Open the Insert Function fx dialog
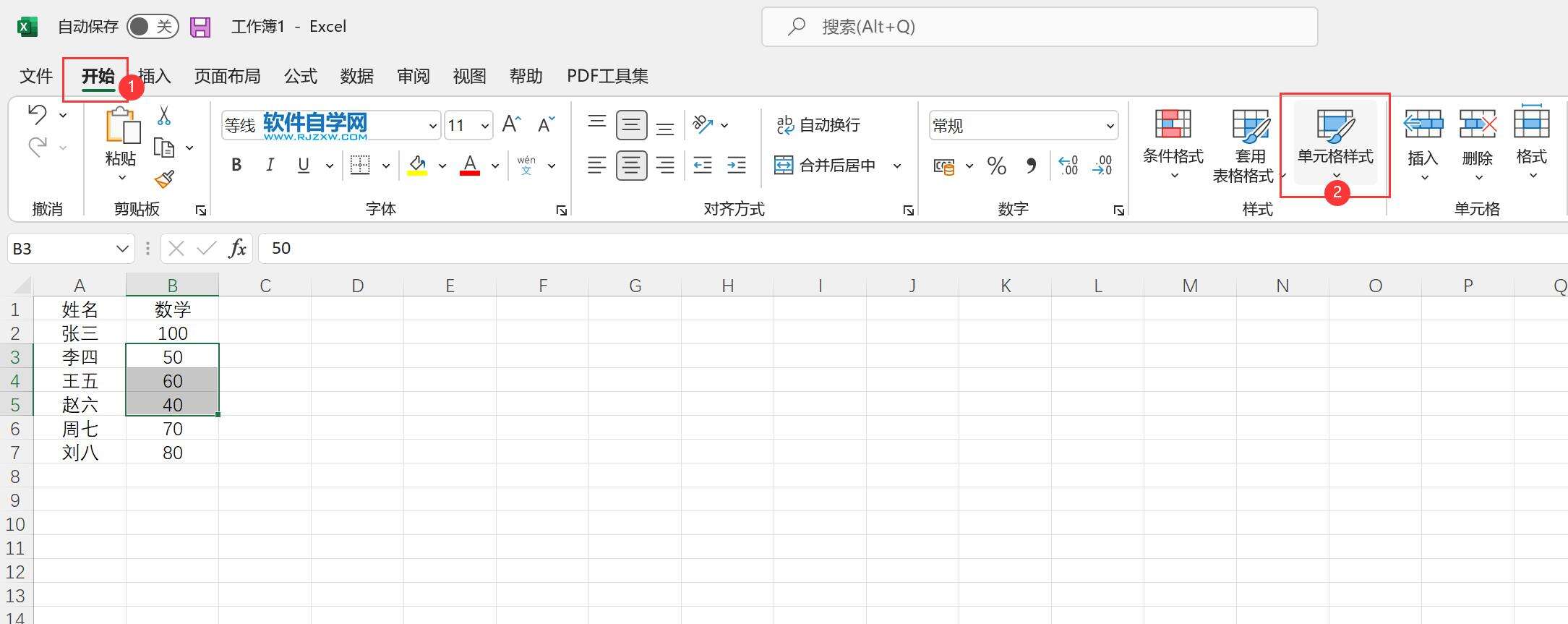 pos(237,249)
